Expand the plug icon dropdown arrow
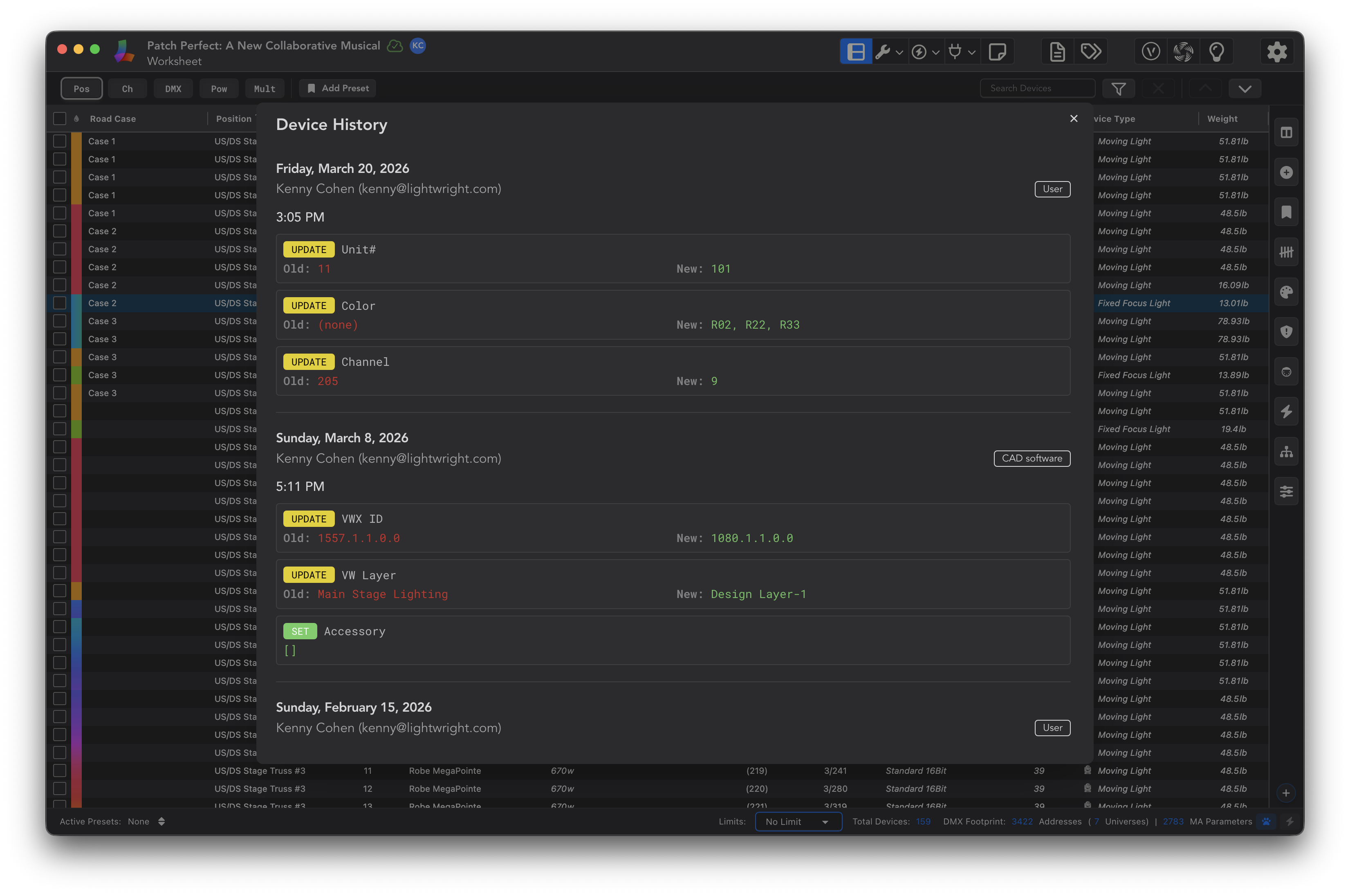Image resolution: width=1350 pixels, height=896 pixels. pos(971,53)
